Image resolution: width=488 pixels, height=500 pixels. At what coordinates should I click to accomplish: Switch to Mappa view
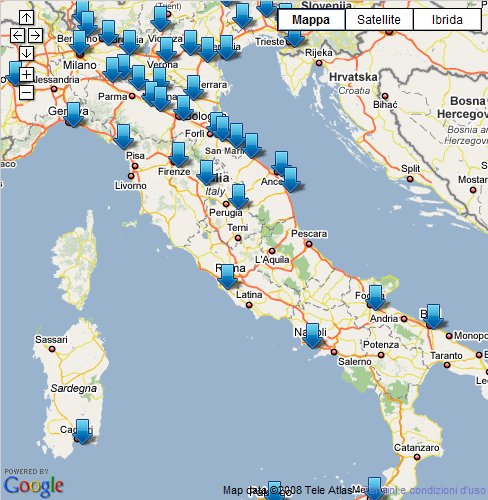coord(311,20)
